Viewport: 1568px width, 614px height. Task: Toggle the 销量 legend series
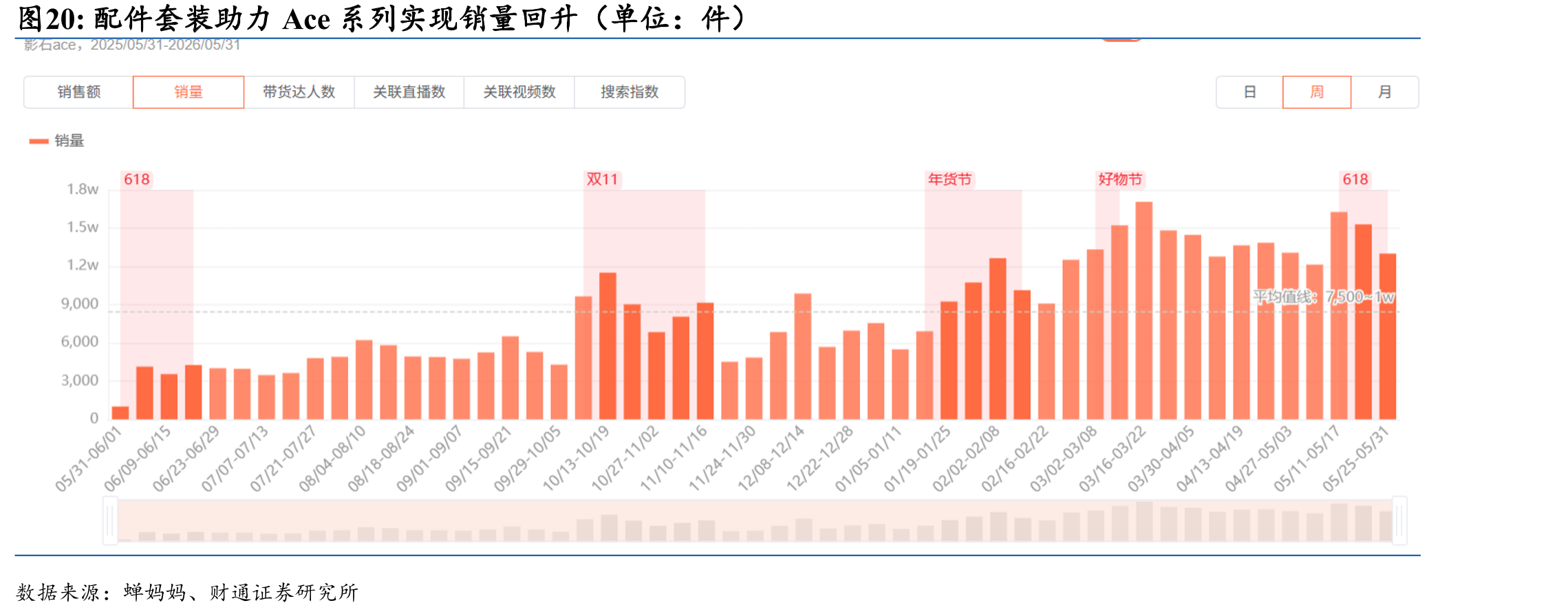pos(56,141)
